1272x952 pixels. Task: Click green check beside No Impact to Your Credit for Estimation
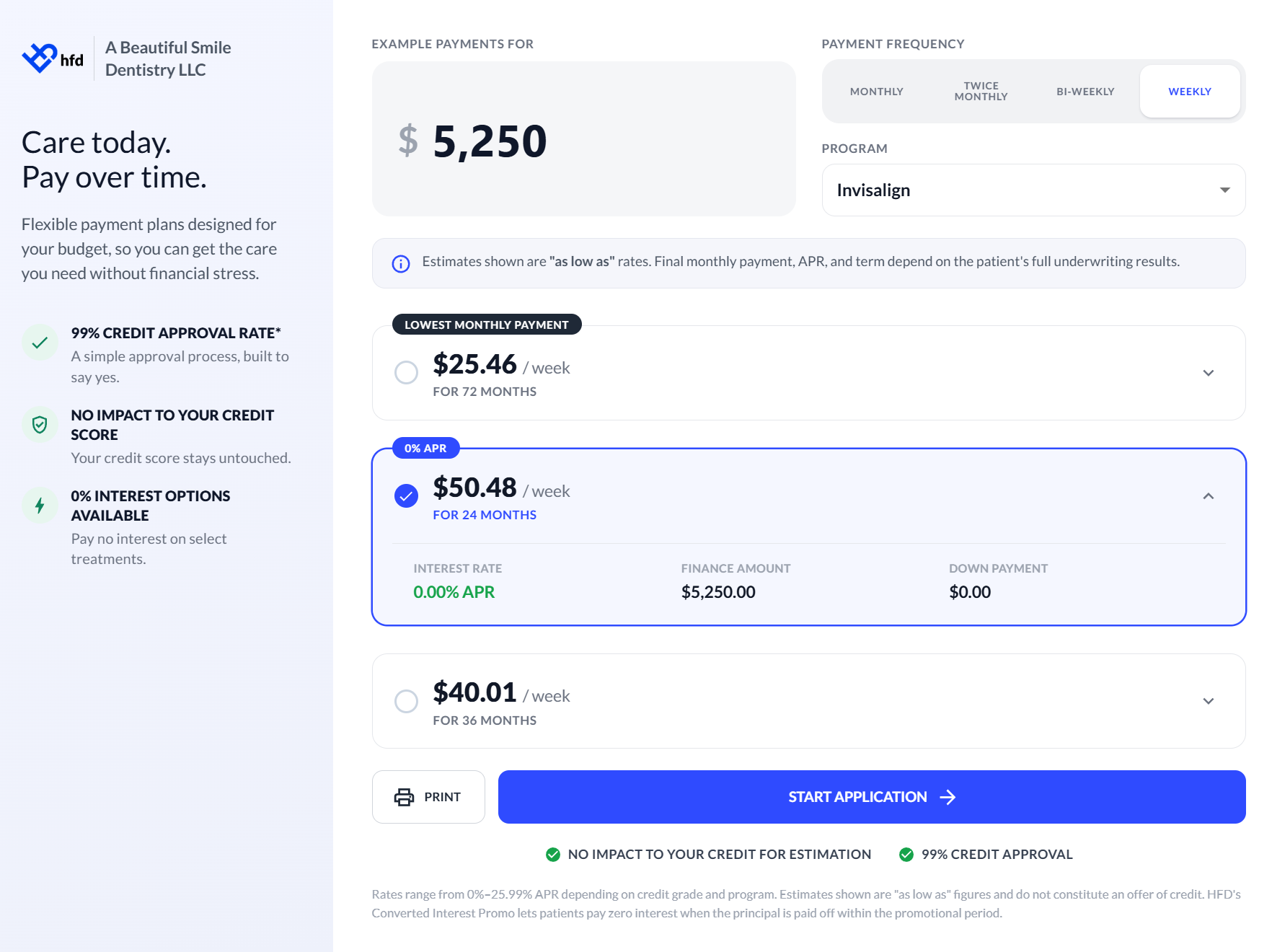point(553,855)
